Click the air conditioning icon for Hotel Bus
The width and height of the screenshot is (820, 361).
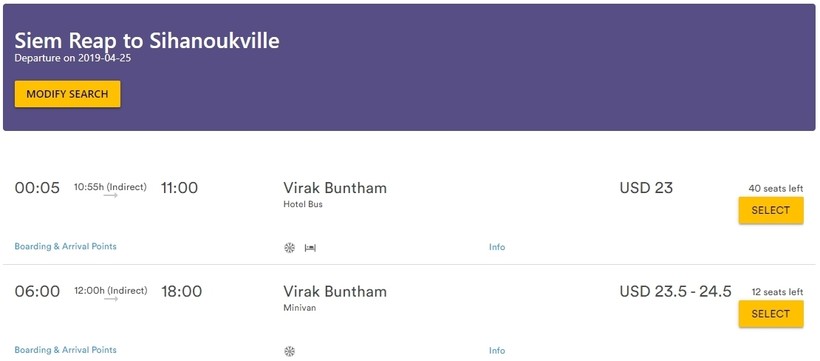[289, 247]
